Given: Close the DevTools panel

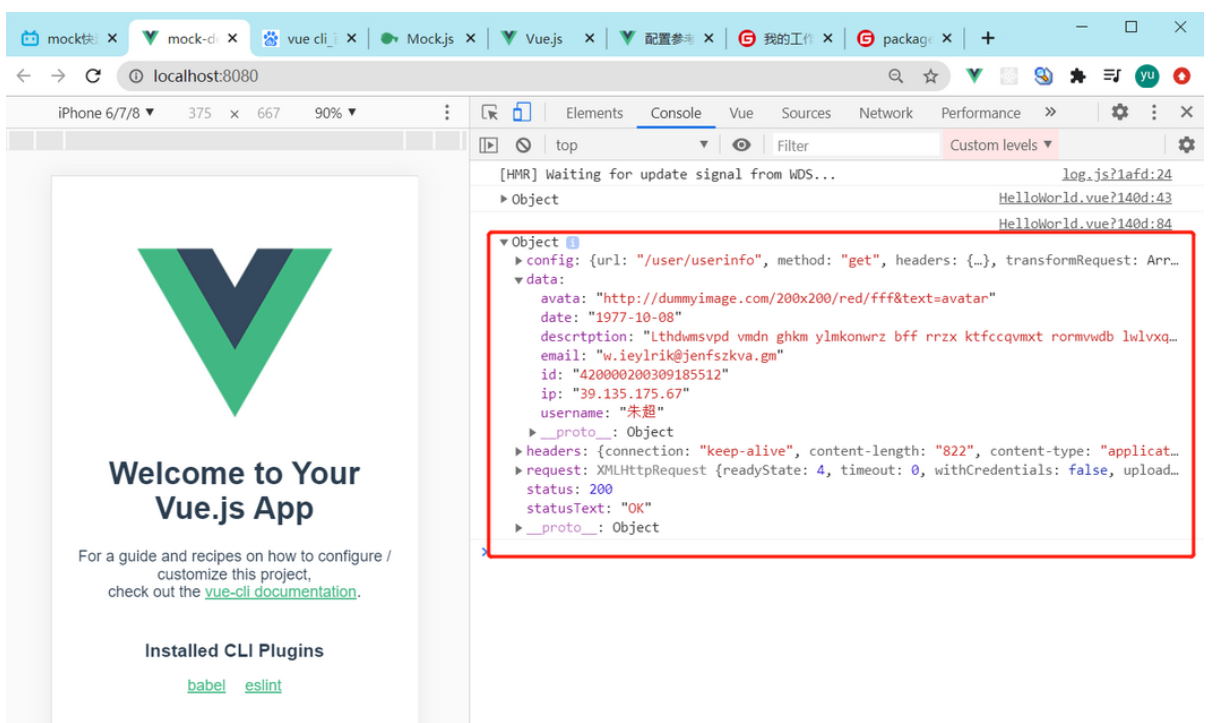Looking at the screenshot, I should [1186, 112].
